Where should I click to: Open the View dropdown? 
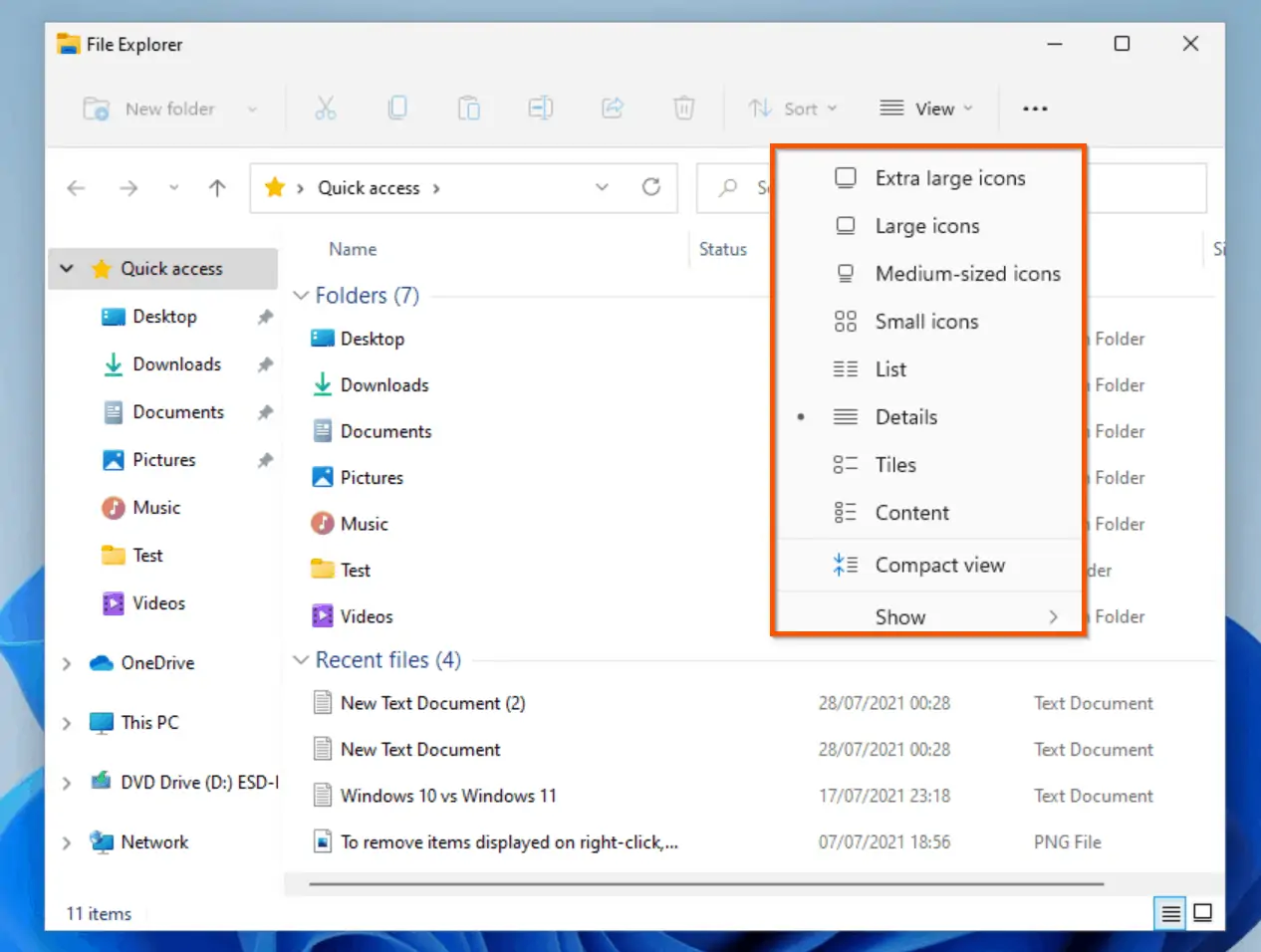pos(926,109)
